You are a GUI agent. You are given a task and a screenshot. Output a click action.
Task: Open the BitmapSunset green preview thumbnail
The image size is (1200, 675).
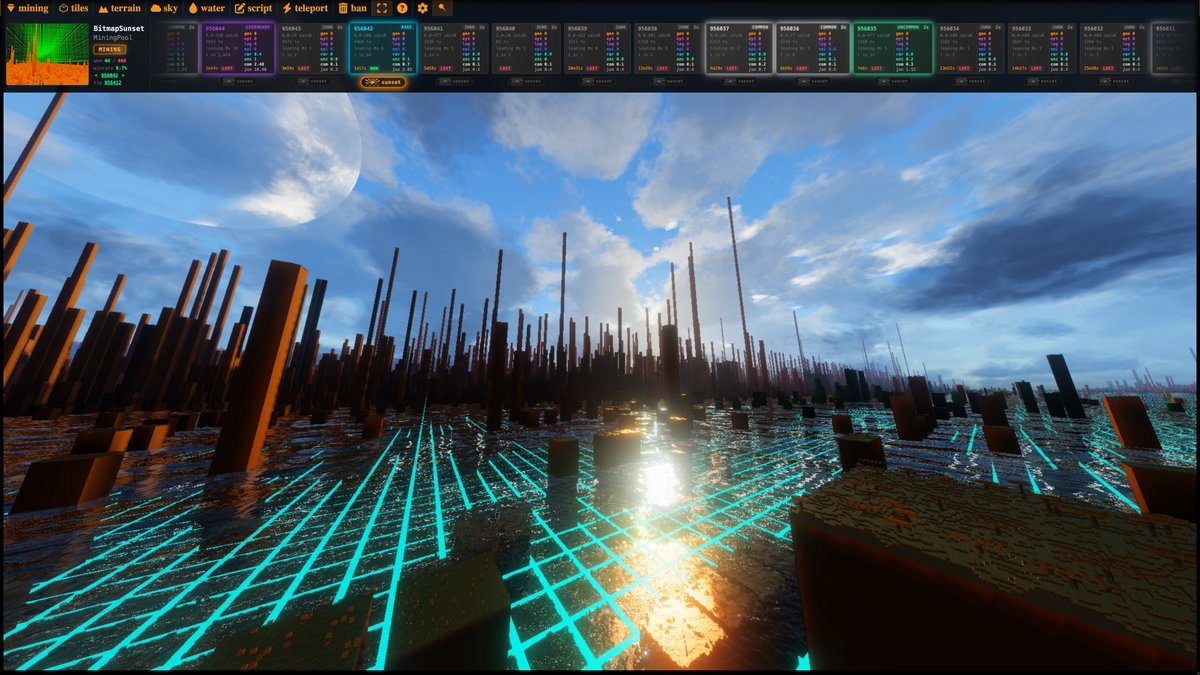click(47, 54)
